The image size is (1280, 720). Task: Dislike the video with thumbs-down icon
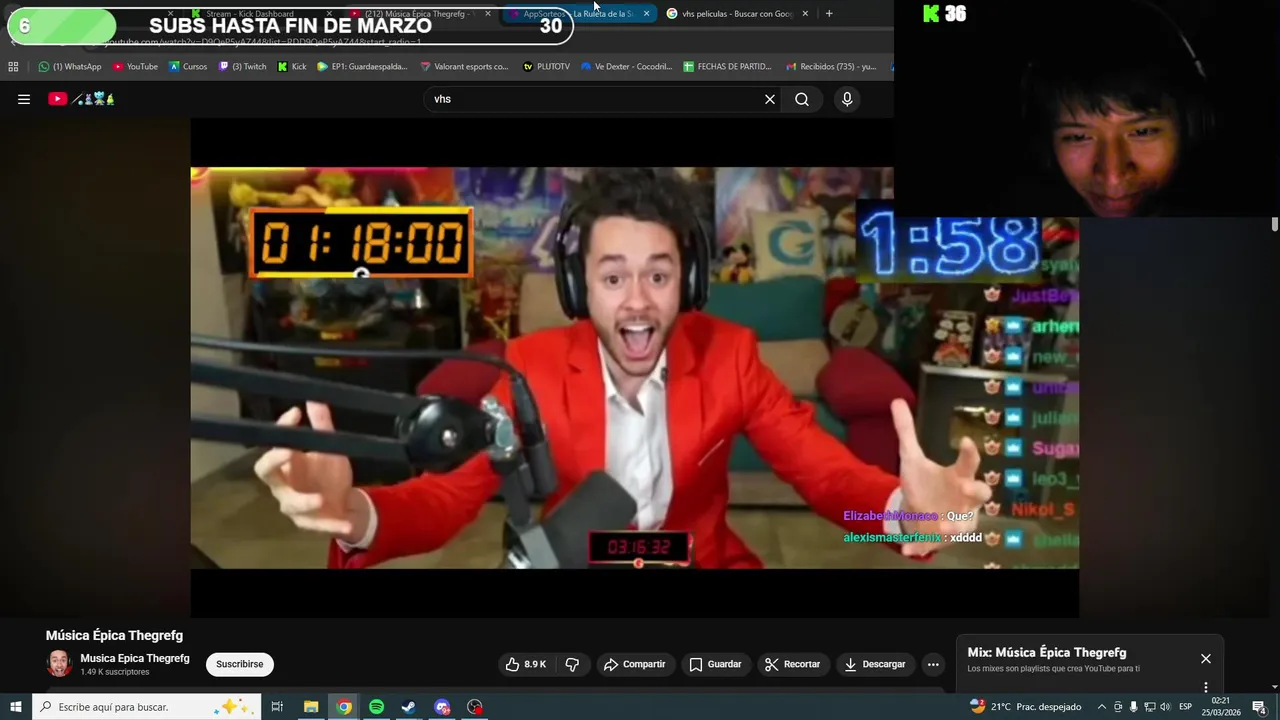tap(572, 664)
